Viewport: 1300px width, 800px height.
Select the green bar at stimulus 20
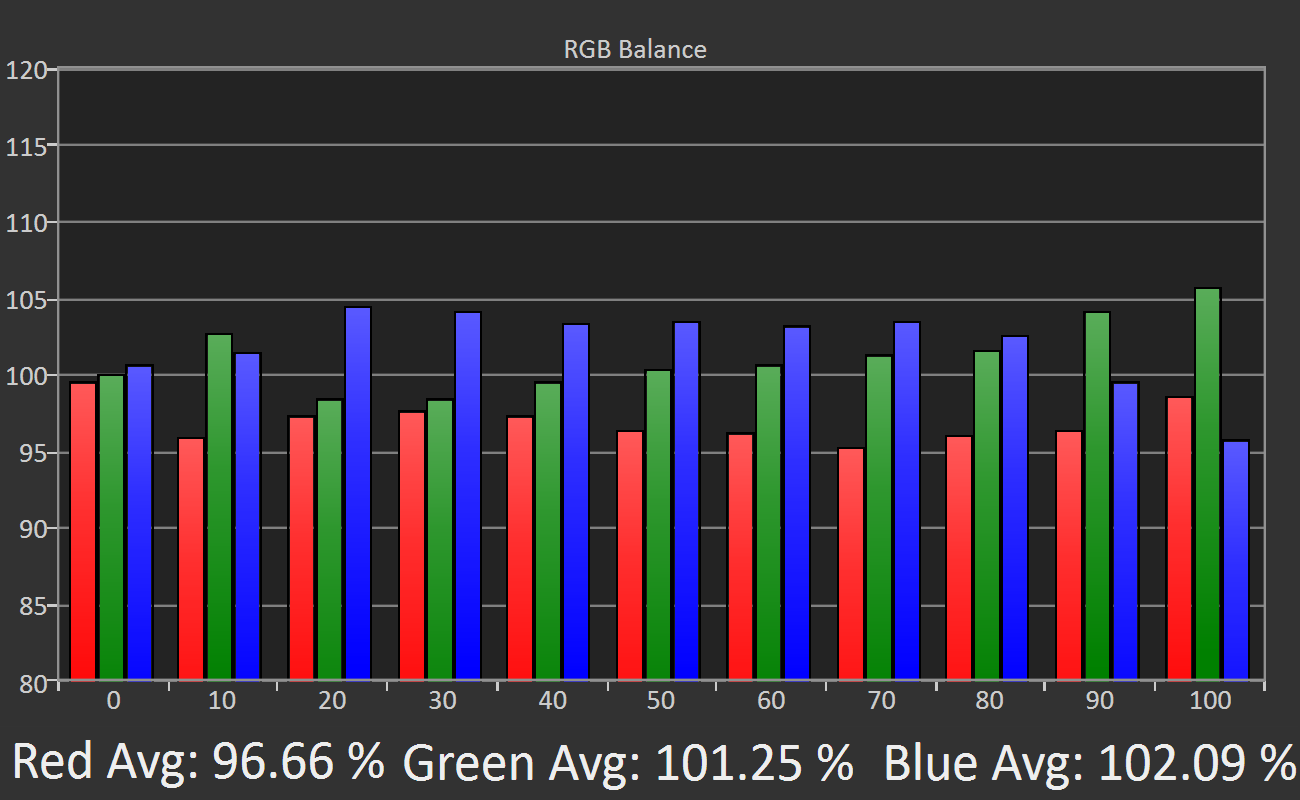330,541
